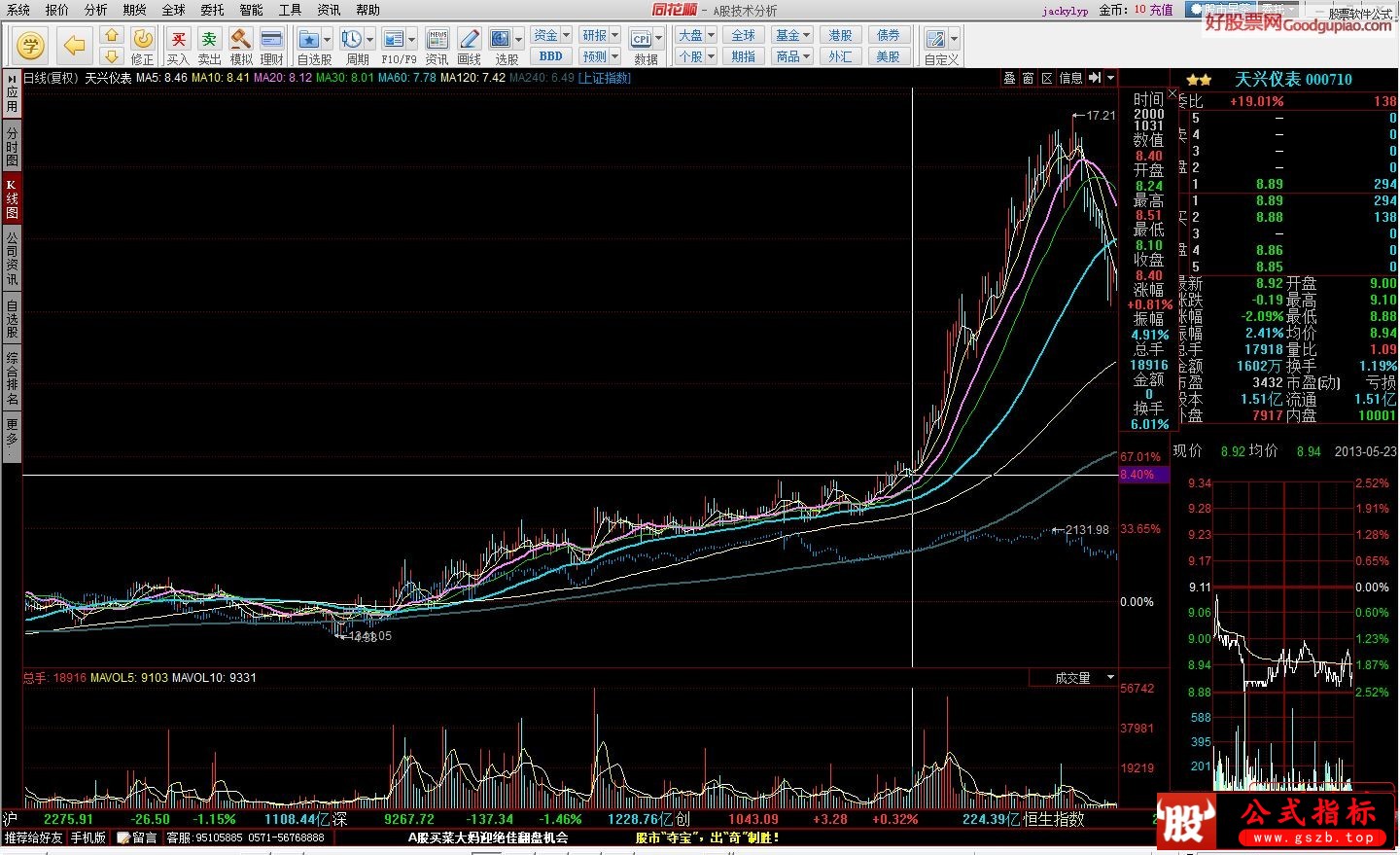This screenshot has height=855, width=1400.
Task: Click the 美股 button
Action: point(888,56)
